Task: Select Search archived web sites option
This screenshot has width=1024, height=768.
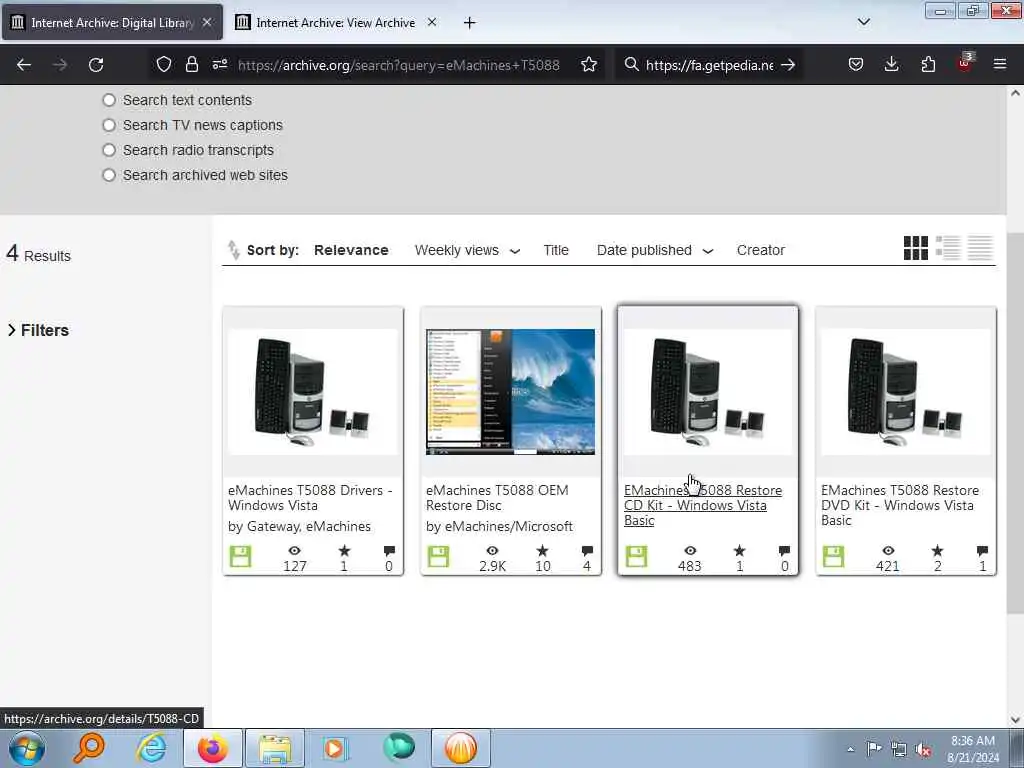Action: click(x=109, y=175)
